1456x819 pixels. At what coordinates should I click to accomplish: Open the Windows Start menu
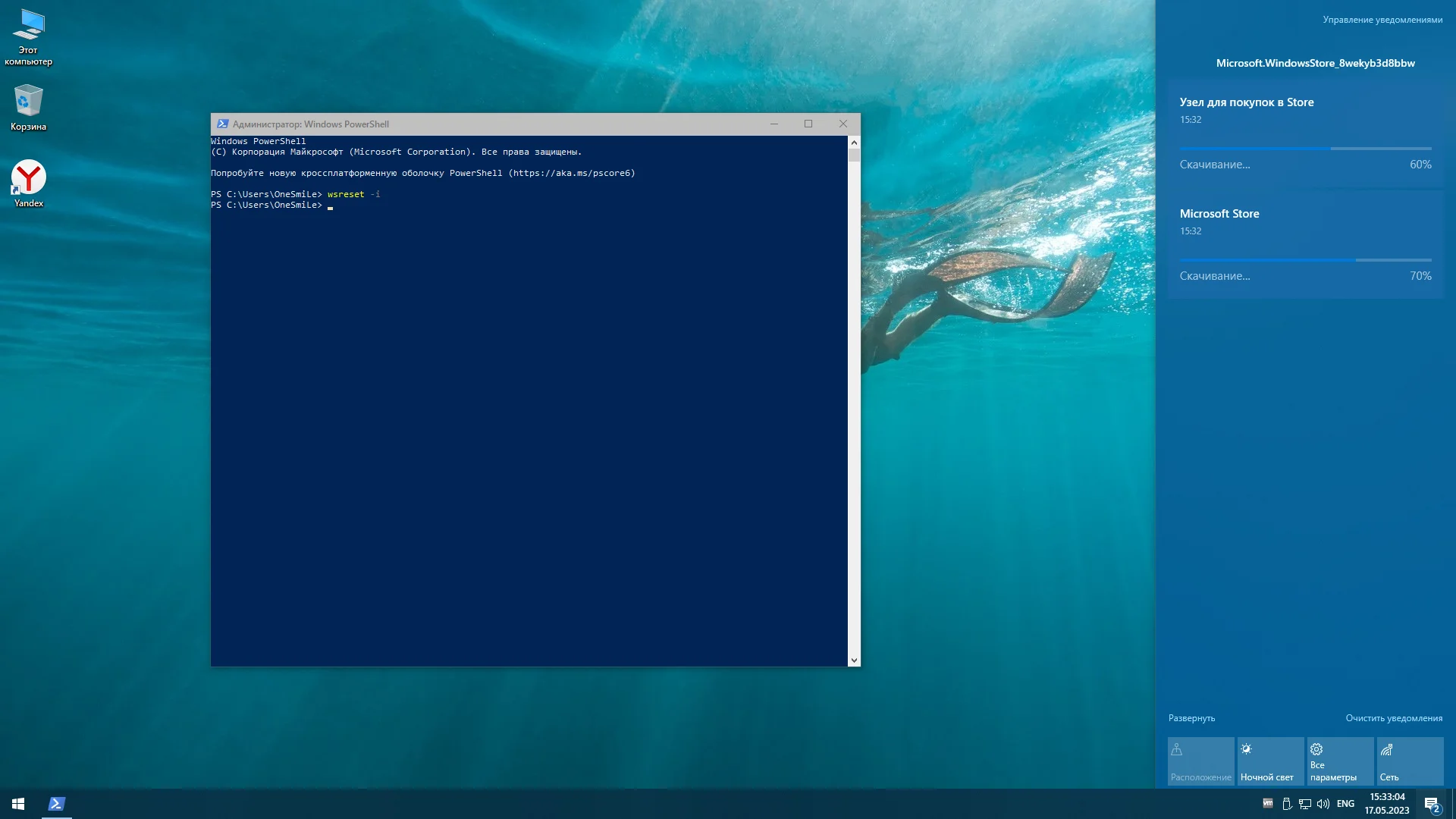[x=18, y=804]
